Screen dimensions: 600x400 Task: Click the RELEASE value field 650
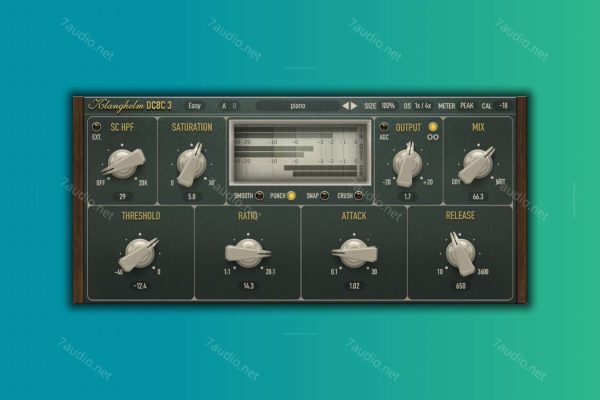click(x=461, y=286)
